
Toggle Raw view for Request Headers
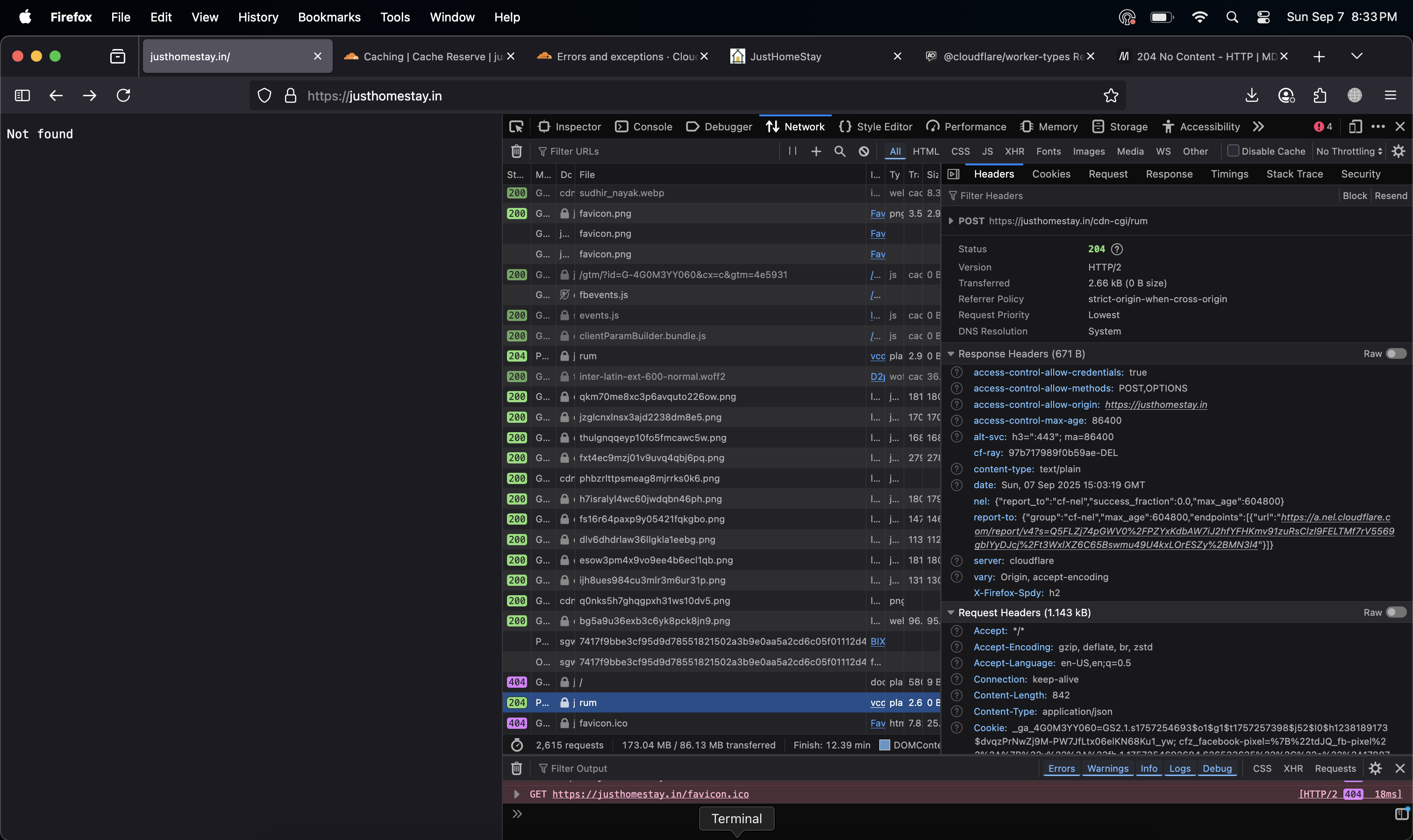click(1395, 612)
